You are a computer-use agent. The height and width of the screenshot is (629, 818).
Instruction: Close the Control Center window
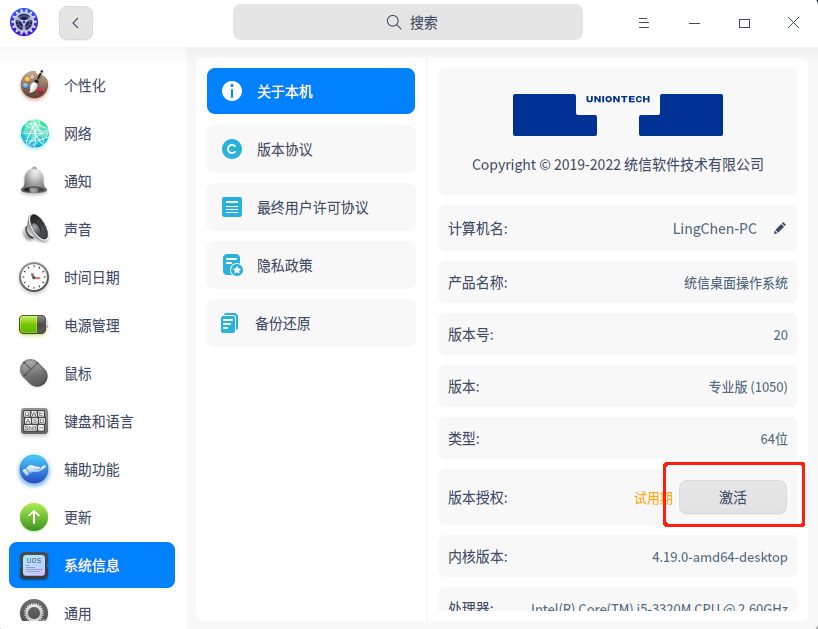pyautogui.click(x=793, y=22)
